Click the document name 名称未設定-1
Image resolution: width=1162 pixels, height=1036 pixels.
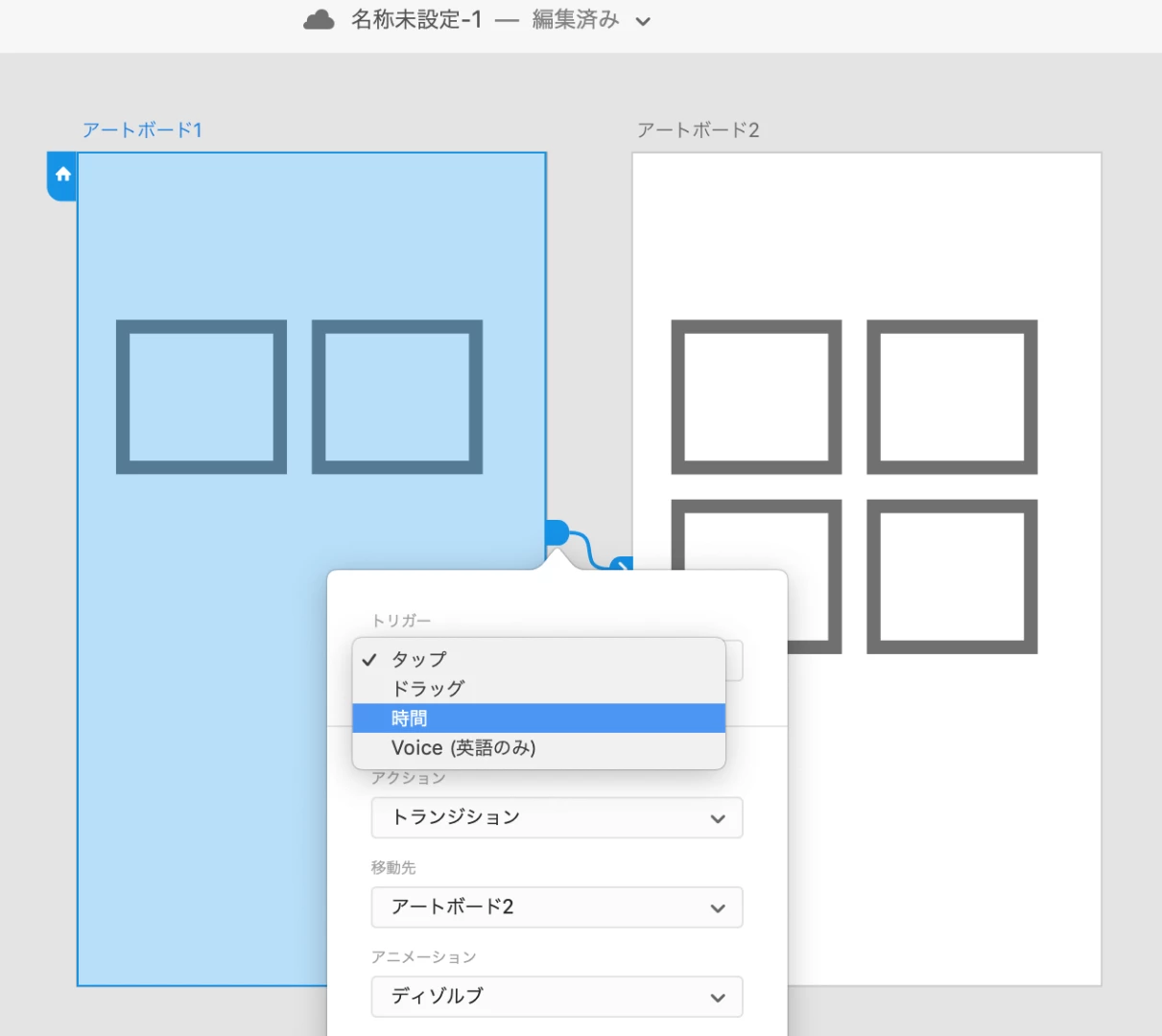point(416,20)
